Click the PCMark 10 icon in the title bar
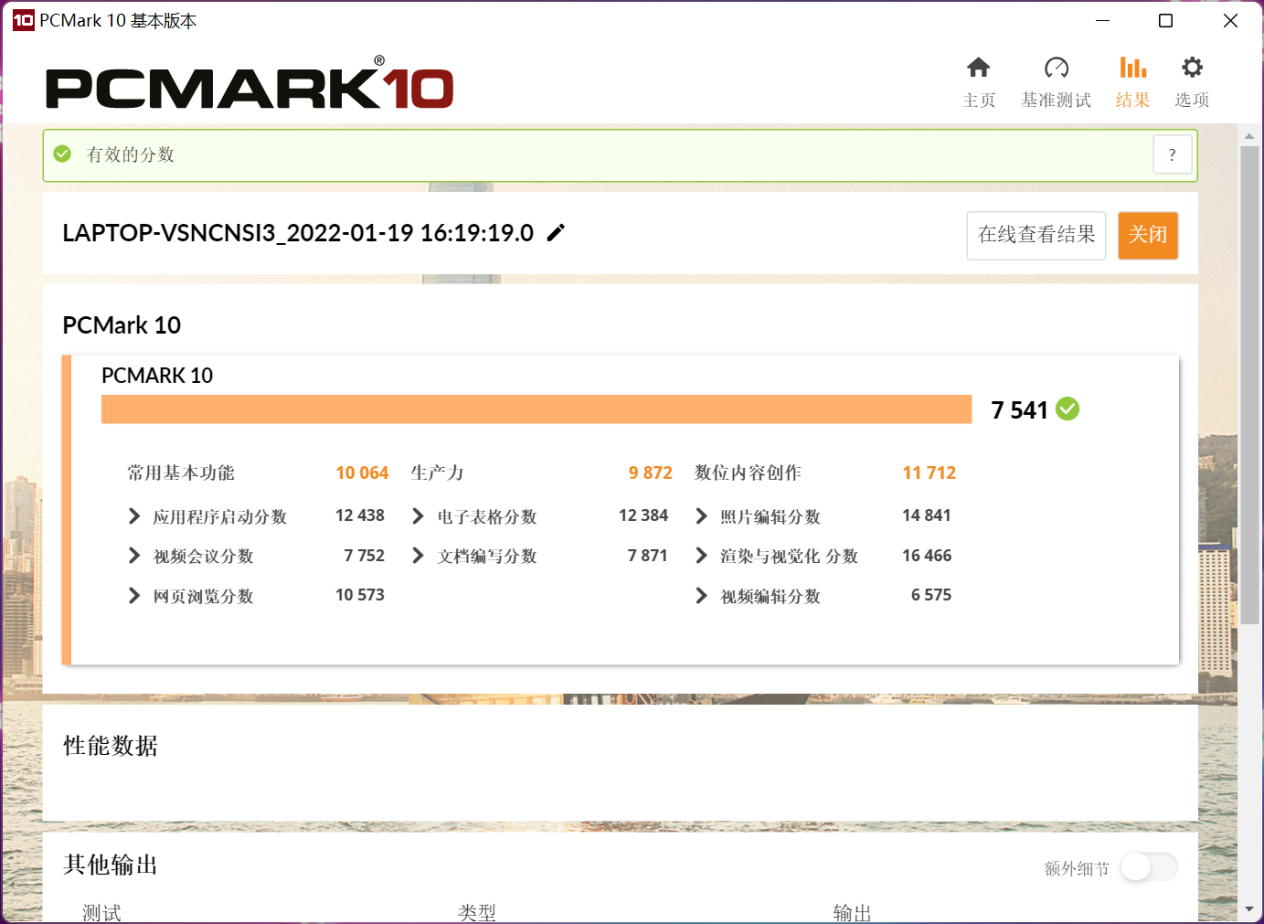Screen dimensions: 1264x924 pos(22,19)
